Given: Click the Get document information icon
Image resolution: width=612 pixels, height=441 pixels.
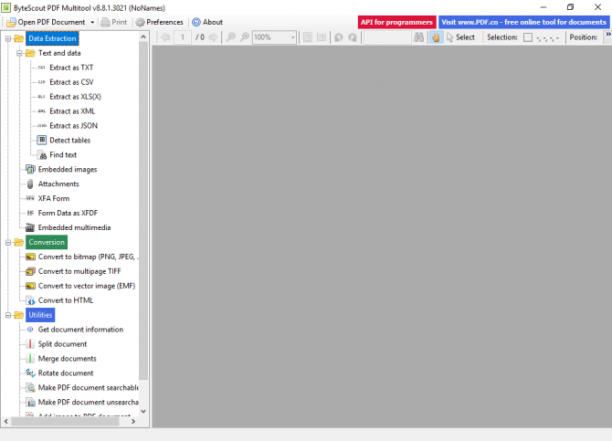Looking at the screenshot, I should (x=30, y=329).
